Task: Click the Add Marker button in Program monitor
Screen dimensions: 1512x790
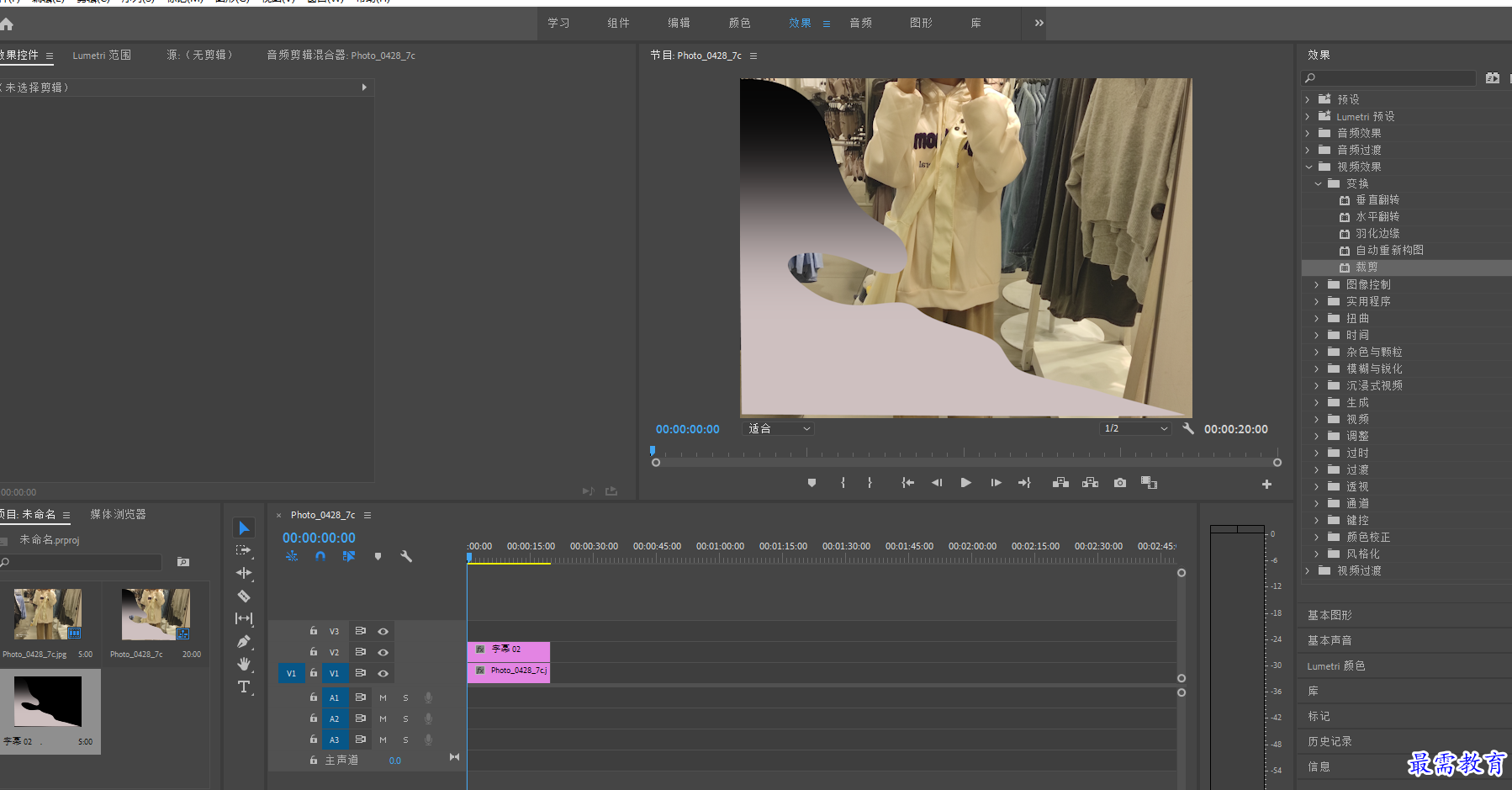Action: [812, 483]
